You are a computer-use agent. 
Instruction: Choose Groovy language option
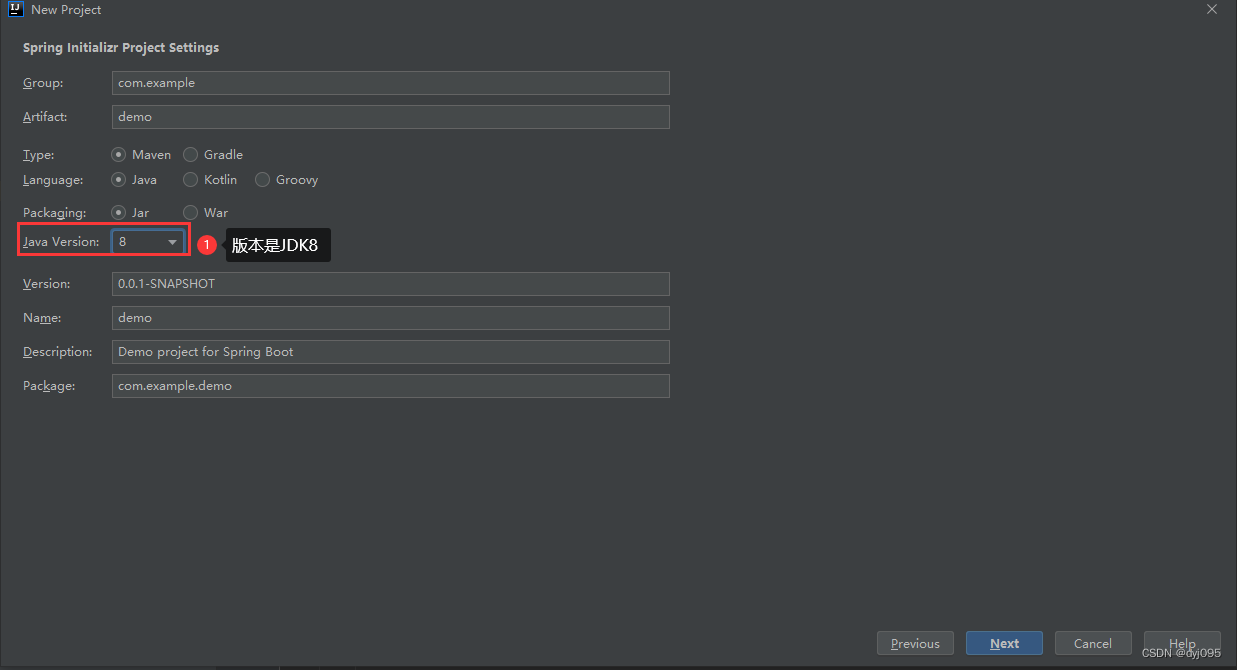pos(263,180)
